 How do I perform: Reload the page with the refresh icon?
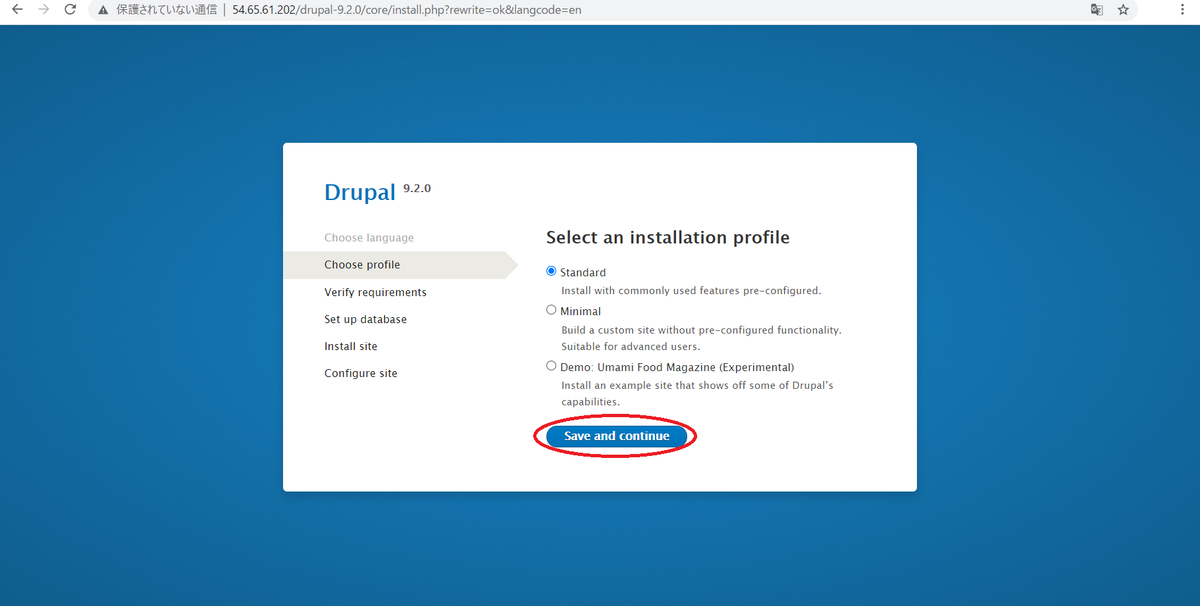tap(70, 9)
